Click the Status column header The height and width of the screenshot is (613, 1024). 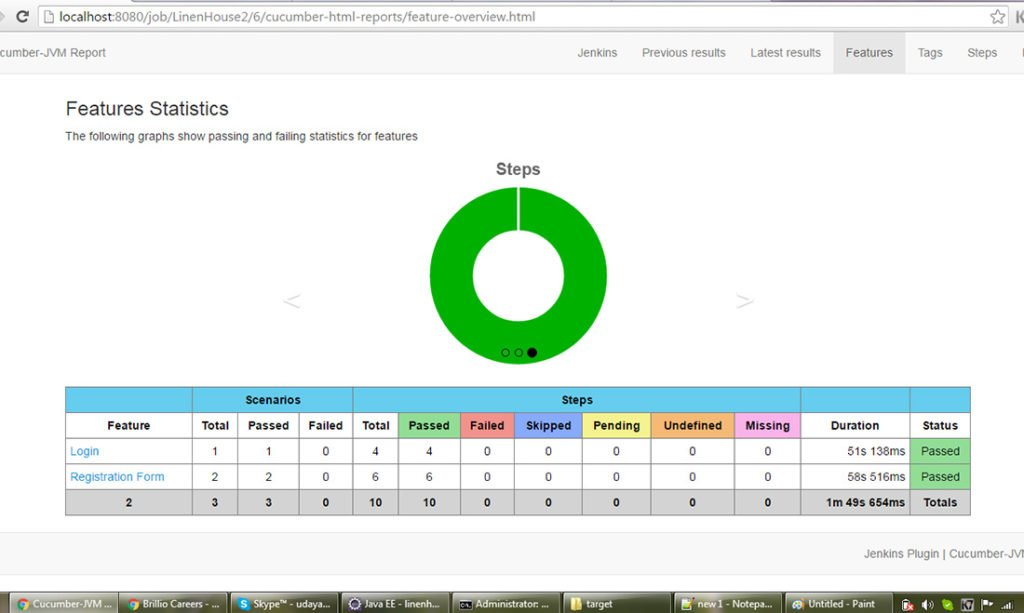940,426
